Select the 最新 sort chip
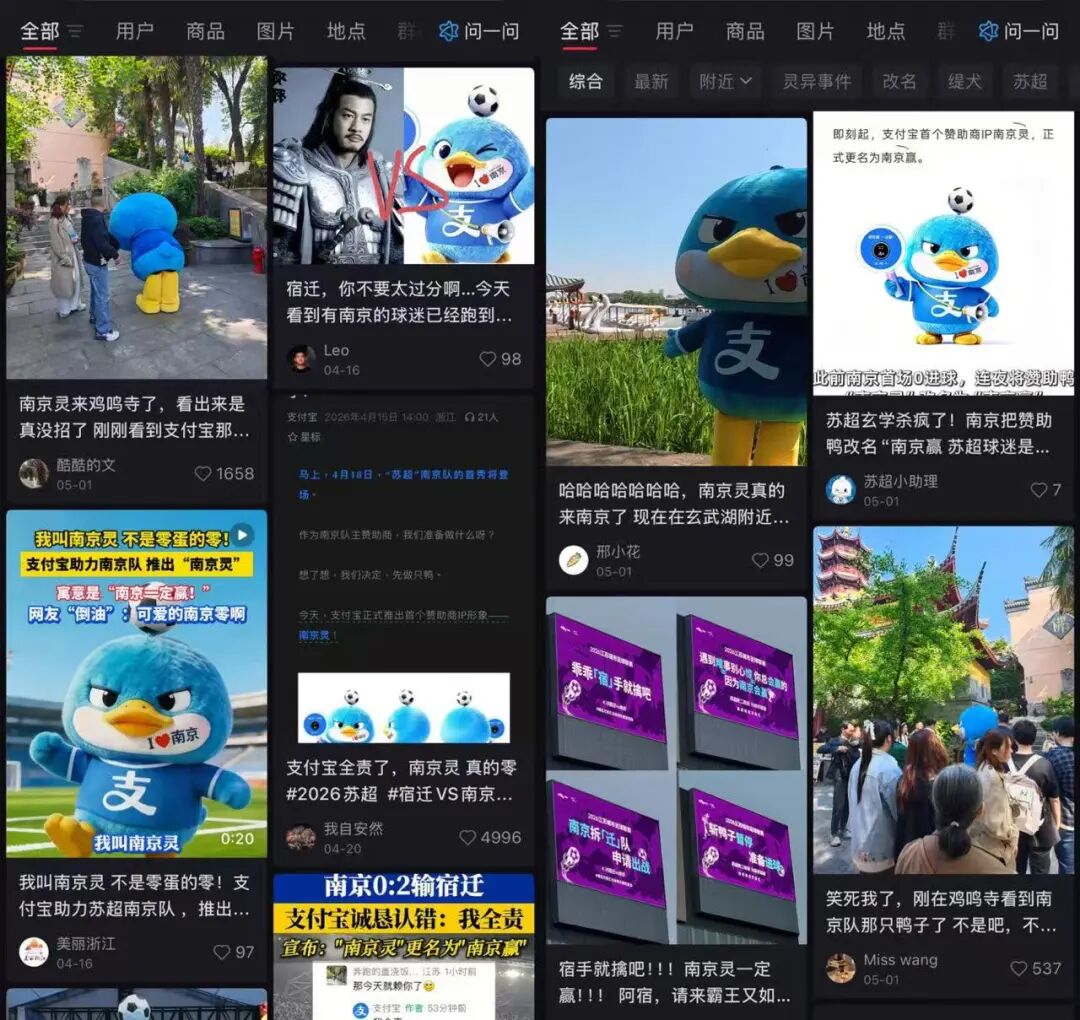Viewport: 1080px width, 1020px height. coord(651,81)
